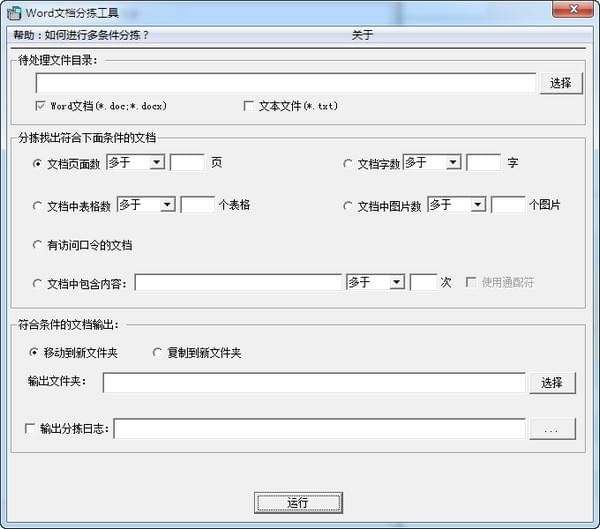The height and width of the screenshot is (529, 600).
Task: Click the 待处理文件目录 path input field
Action: (x=285, y=83)
